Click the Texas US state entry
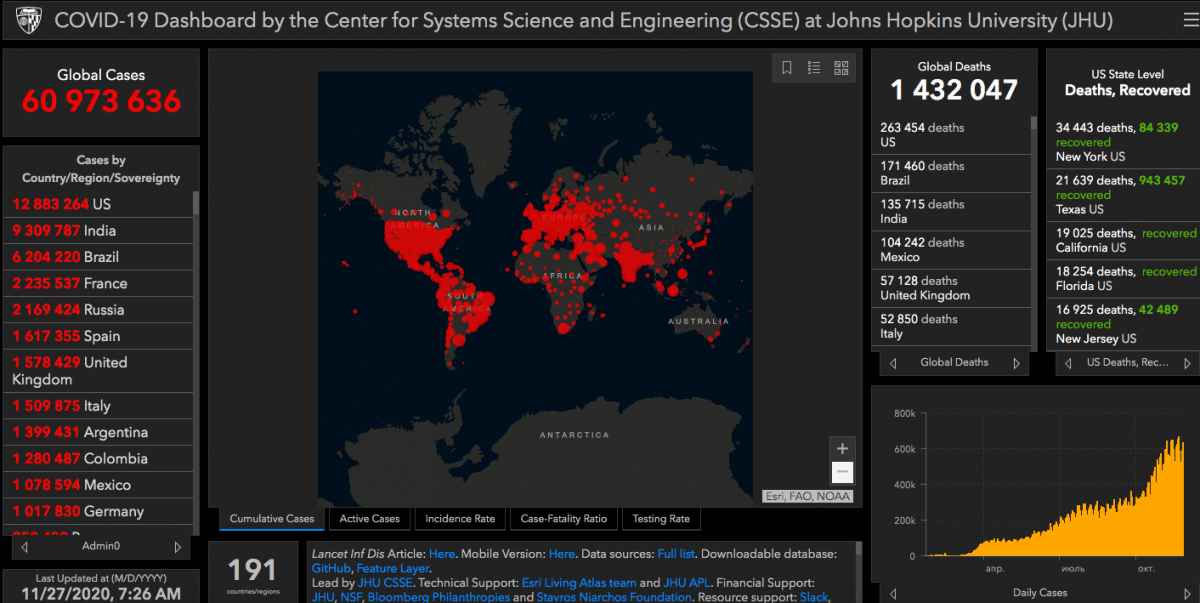The image size is (1200, 603). pyautogui.click(x=1122, y=195)
